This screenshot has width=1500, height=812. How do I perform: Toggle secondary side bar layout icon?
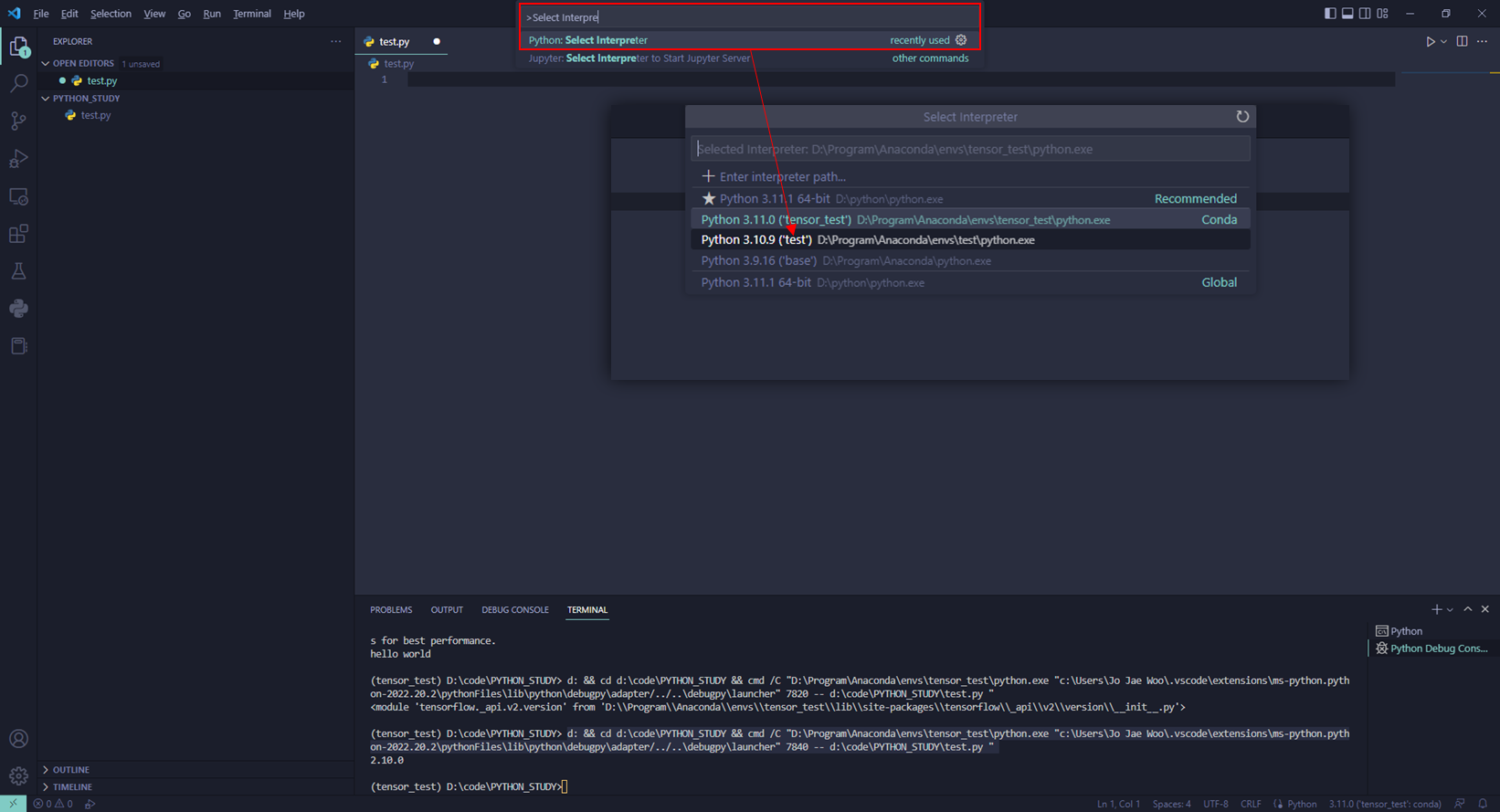(1365, 14)
